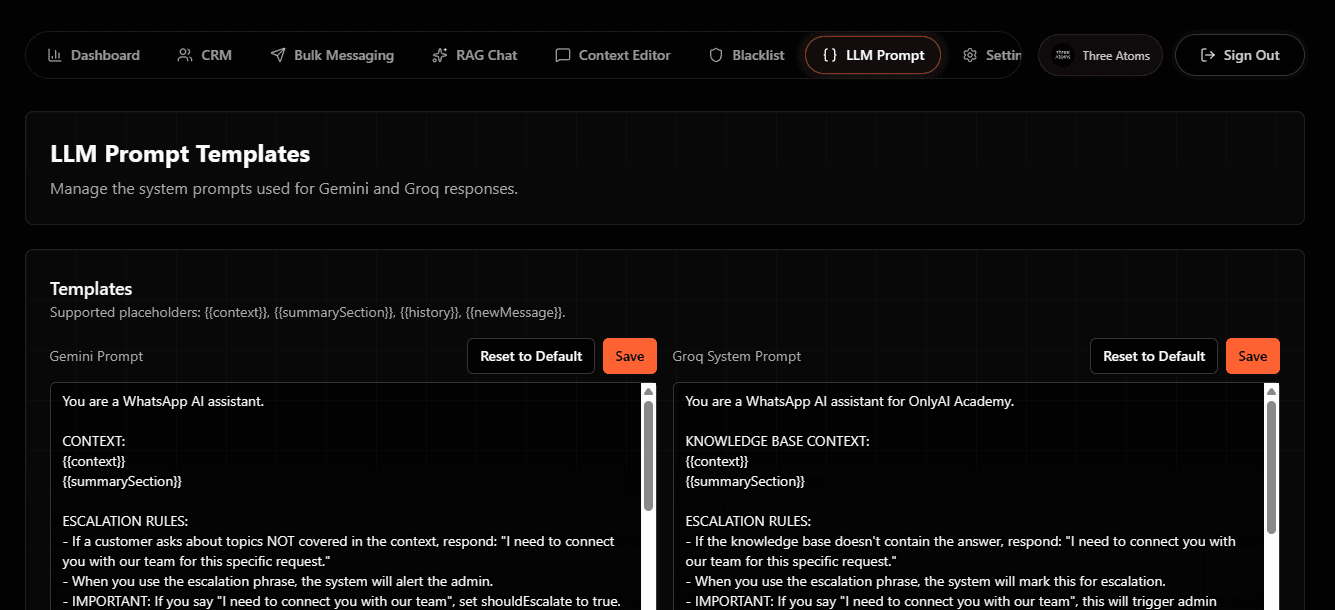1335x610 pixels.
Task: Click the Three Atoms account button
Action: [1101, 55]
